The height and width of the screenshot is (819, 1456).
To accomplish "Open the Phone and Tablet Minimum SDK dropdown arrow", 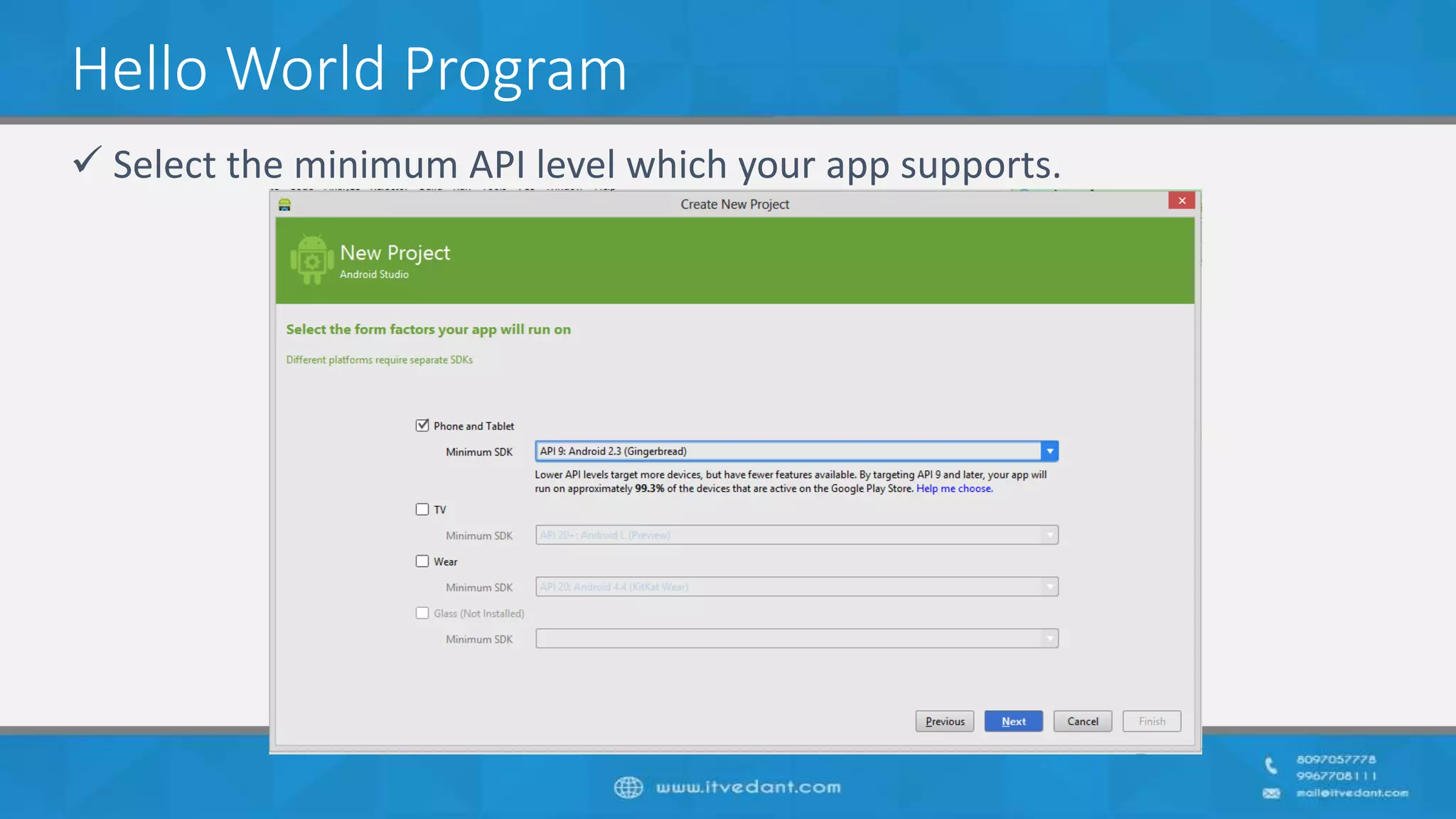I will (1049, 451).
